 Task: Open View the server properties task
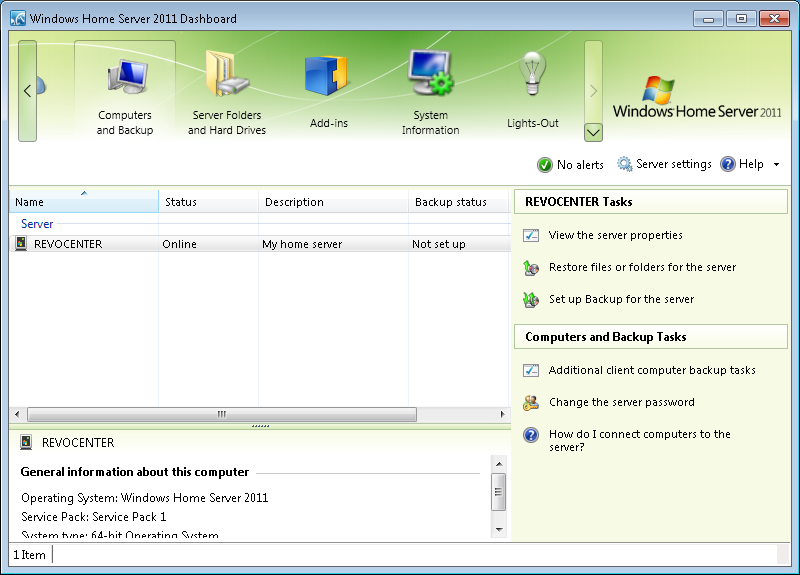coord(615,235)
